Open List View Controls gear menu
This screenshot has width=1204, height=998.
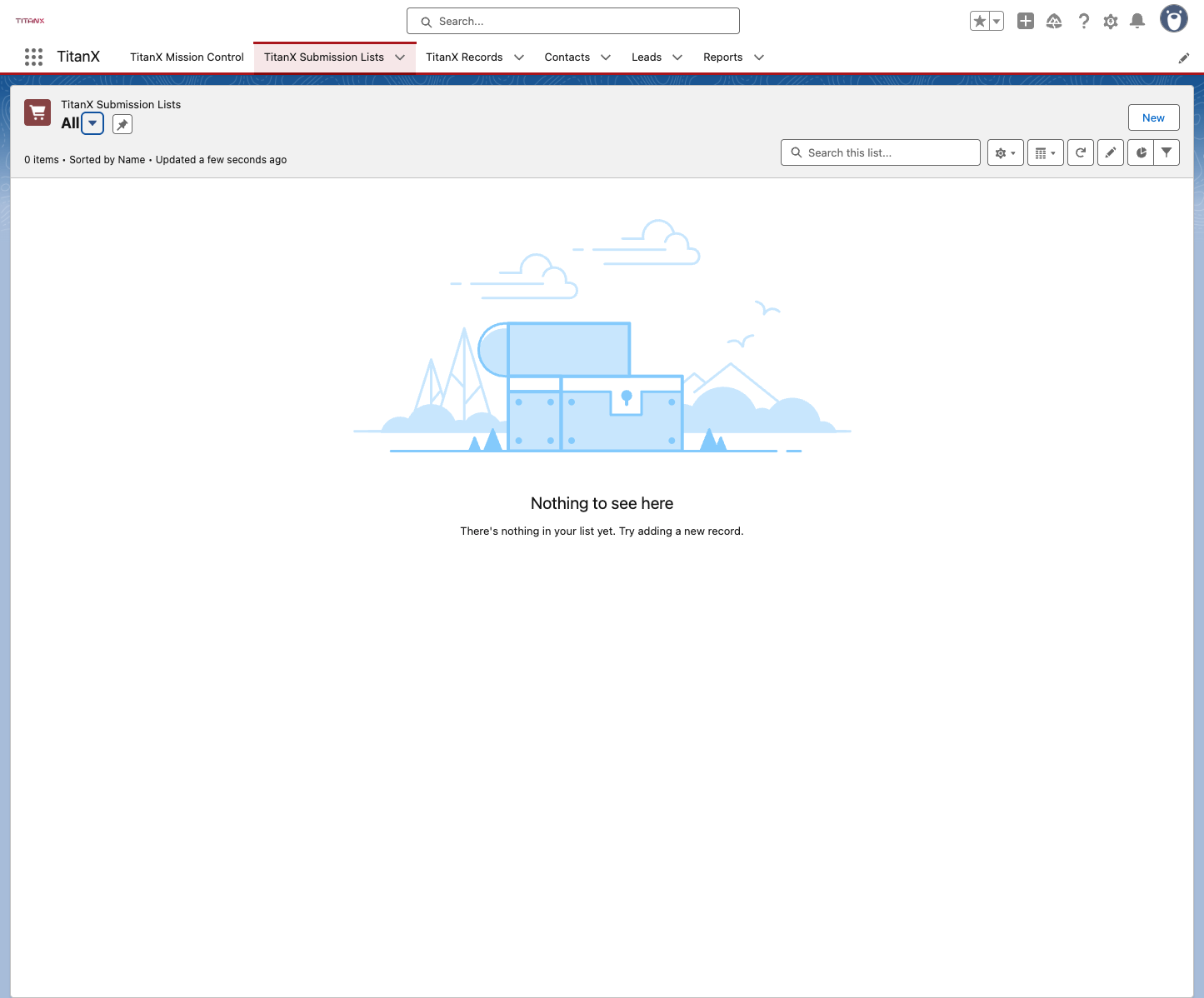[1006, 152]
